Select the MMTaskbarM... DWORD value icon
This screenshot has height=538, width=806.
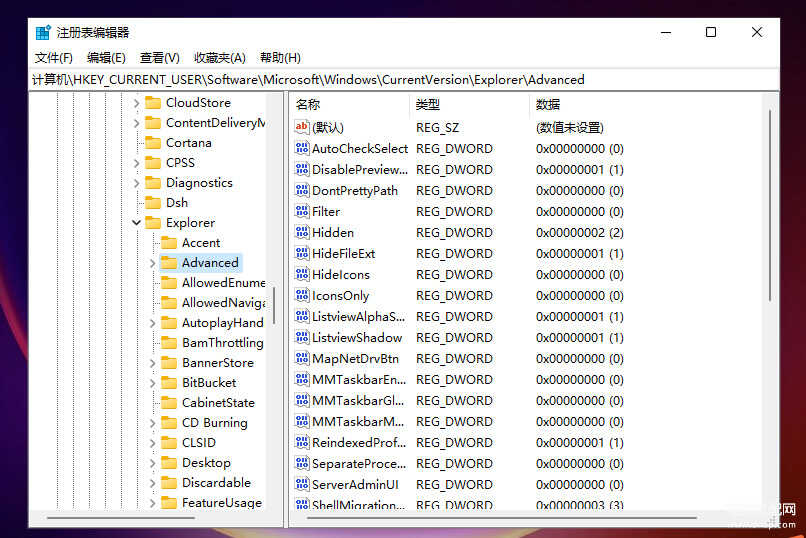pos(302,421)
